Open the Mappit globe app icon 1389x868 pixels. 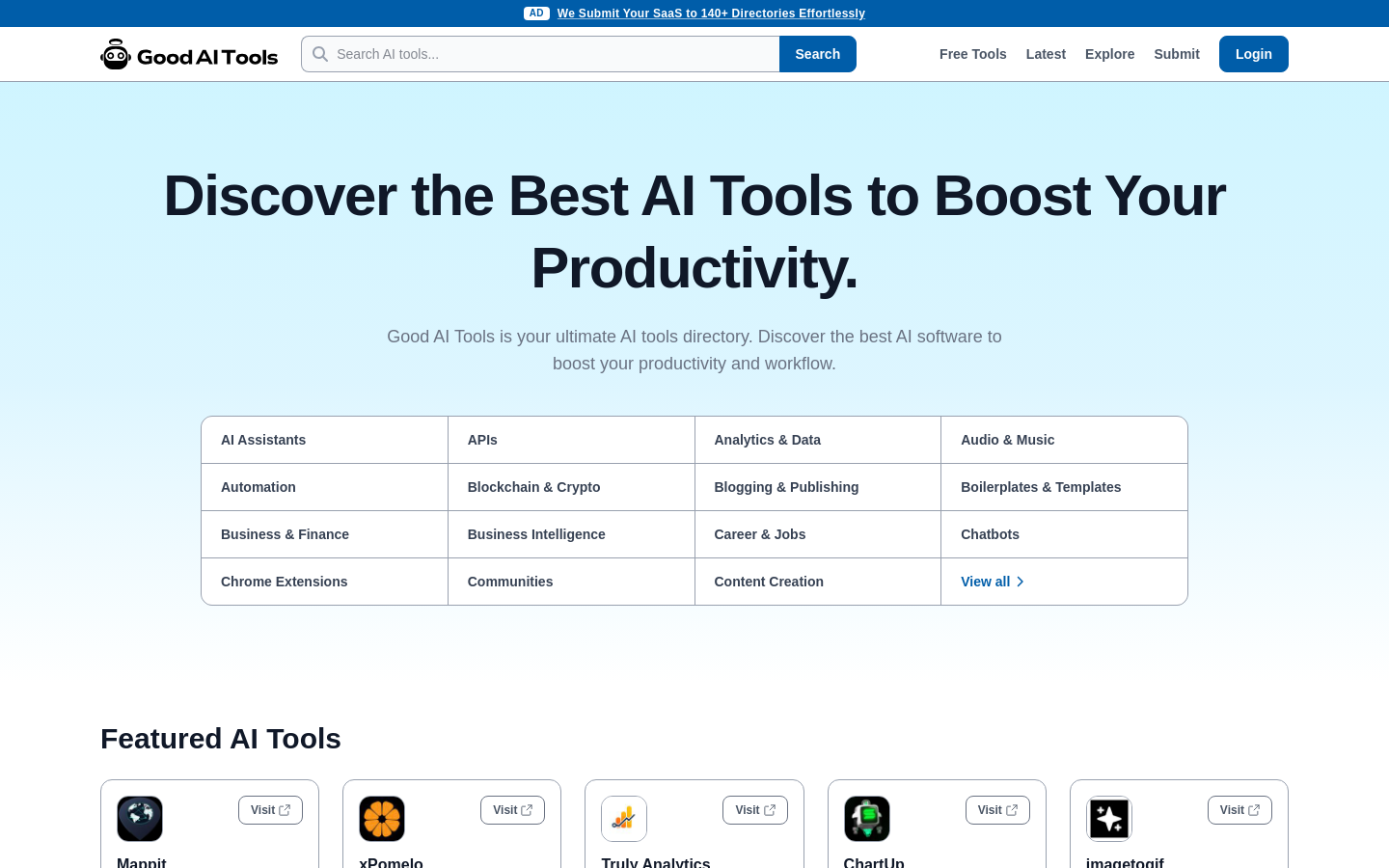[140, 819]
